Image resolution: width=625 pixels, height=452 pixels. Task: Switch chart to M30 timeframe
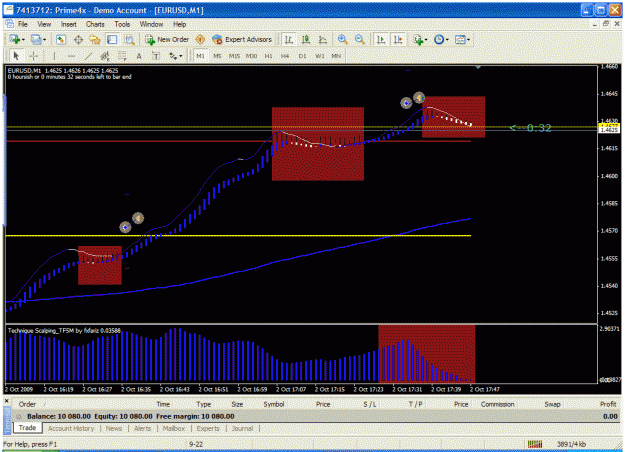(251, 56)
